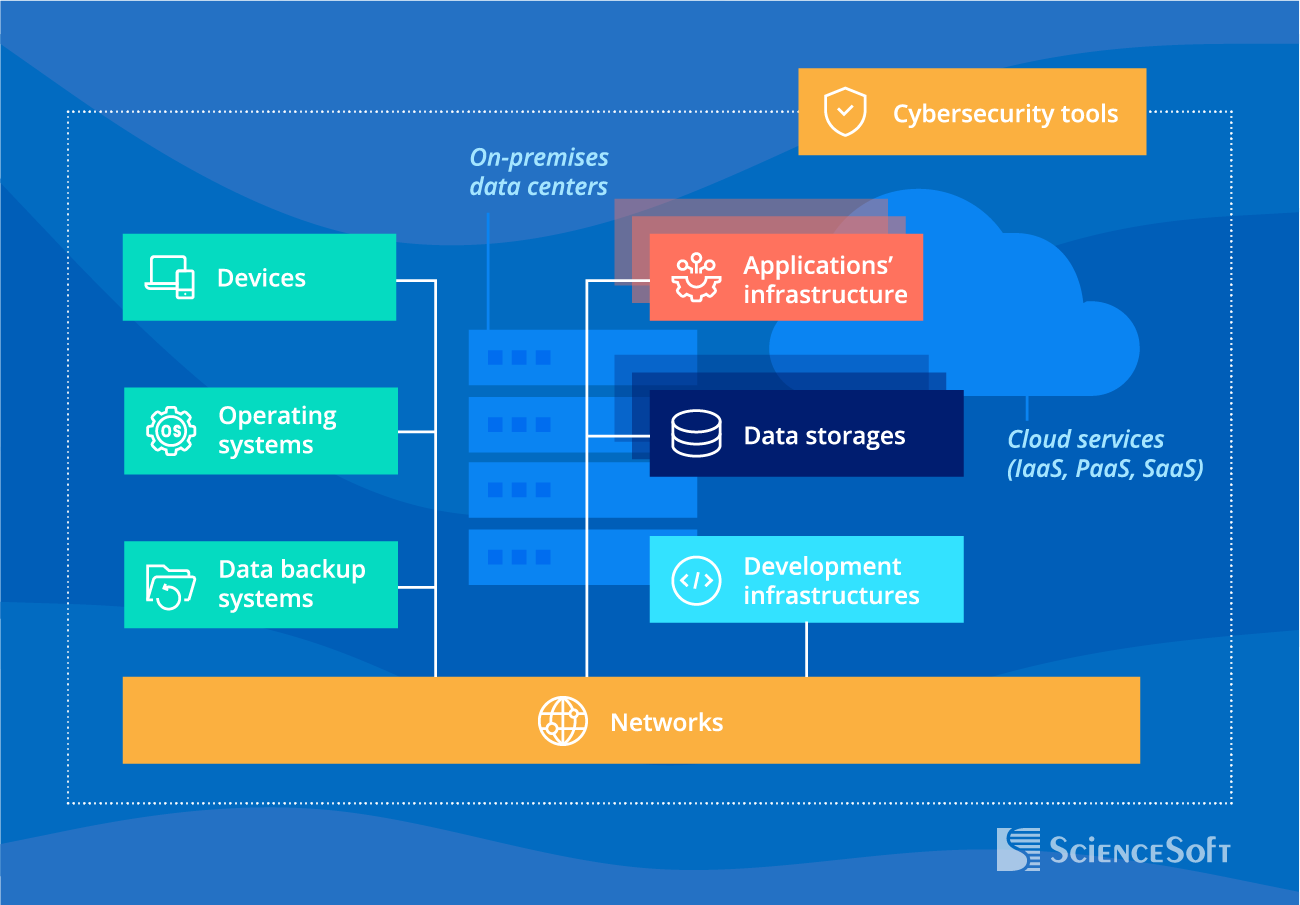The height and width of the screenshot is (905, 1300).
Task: Select the code brackets Development icon
Action: tap(696, 580)
